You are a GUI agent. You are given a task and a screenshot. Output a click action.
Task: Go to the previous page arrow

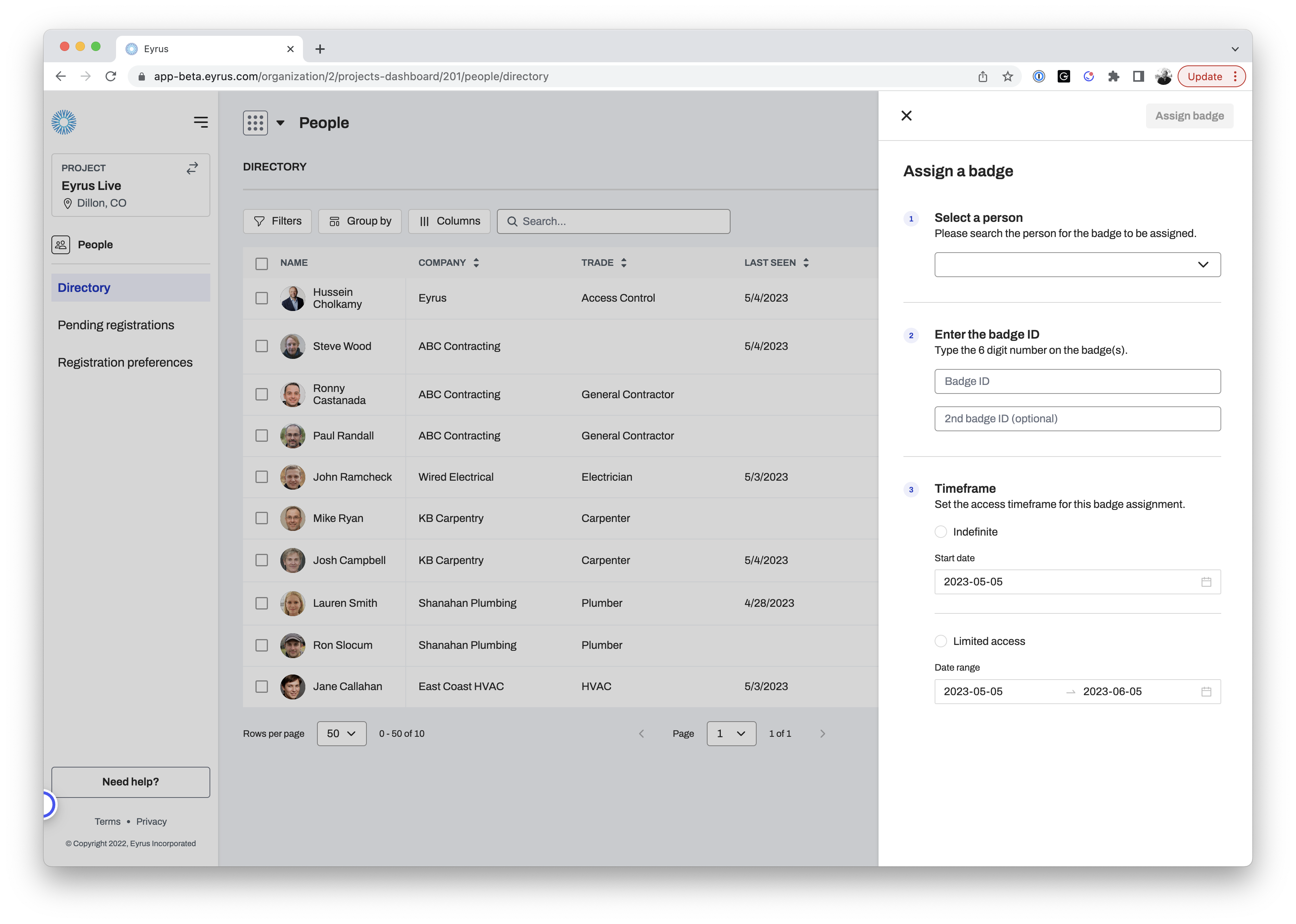point(641,734)
